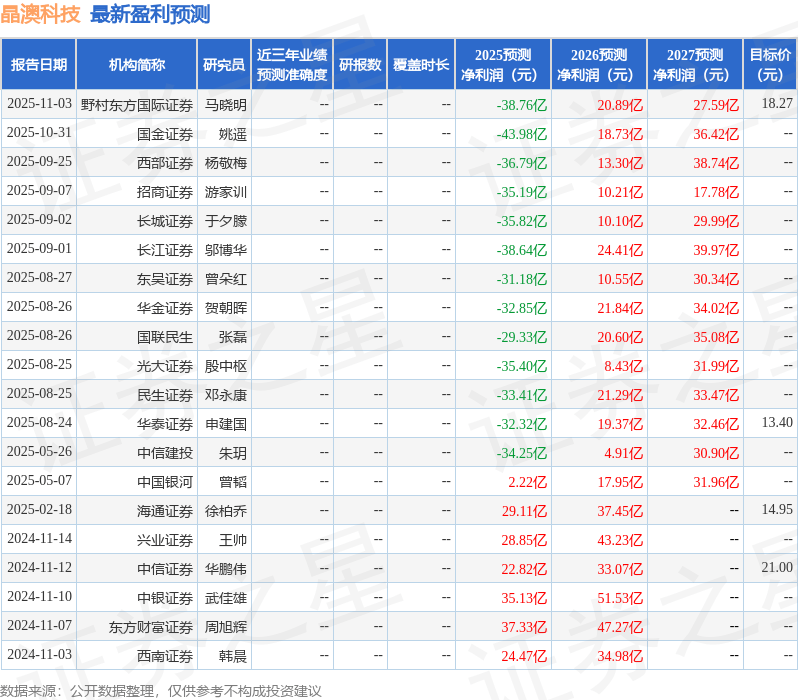Screen dimensions: 798x700
Task: Click the 机构简称 column header
Action: [136, 65]
